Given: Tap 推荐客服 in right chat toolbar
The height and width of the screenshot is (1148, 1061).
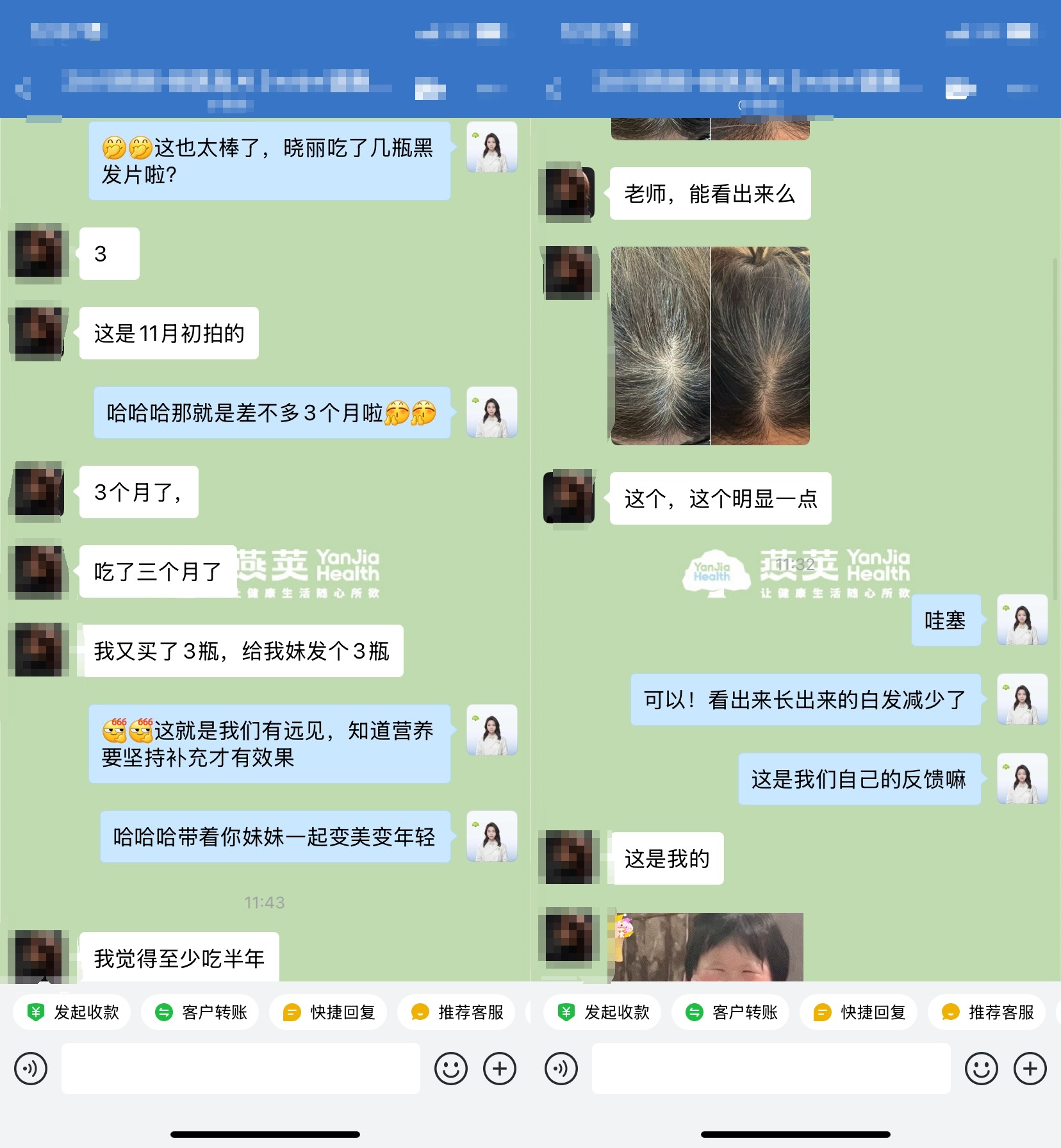Looking at the screenshot, I should coord(987,1012).
